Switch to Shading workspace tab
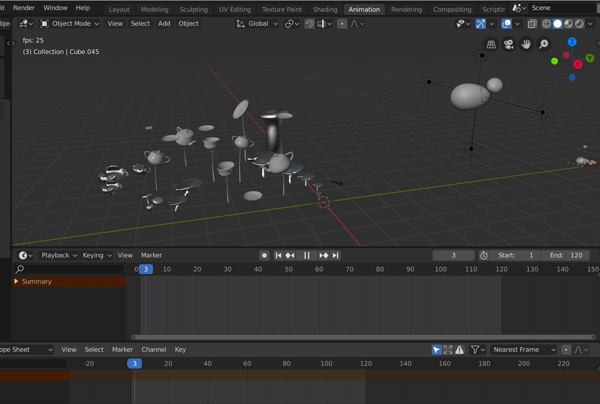This screenshot has height=404, width=600. pyautogui.click(x=325, y=10)
